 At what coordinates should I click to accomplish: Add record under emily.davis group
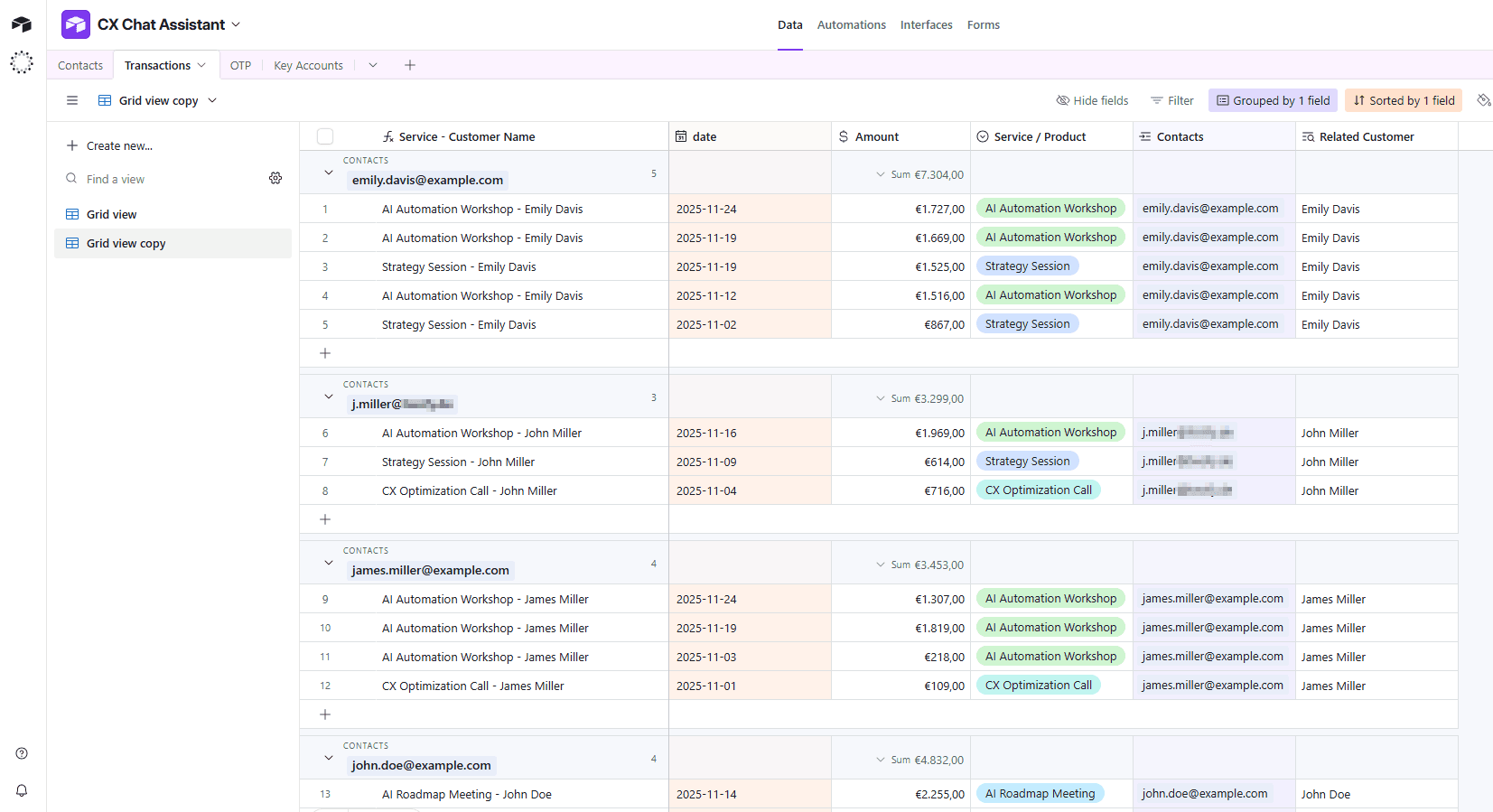325,353
